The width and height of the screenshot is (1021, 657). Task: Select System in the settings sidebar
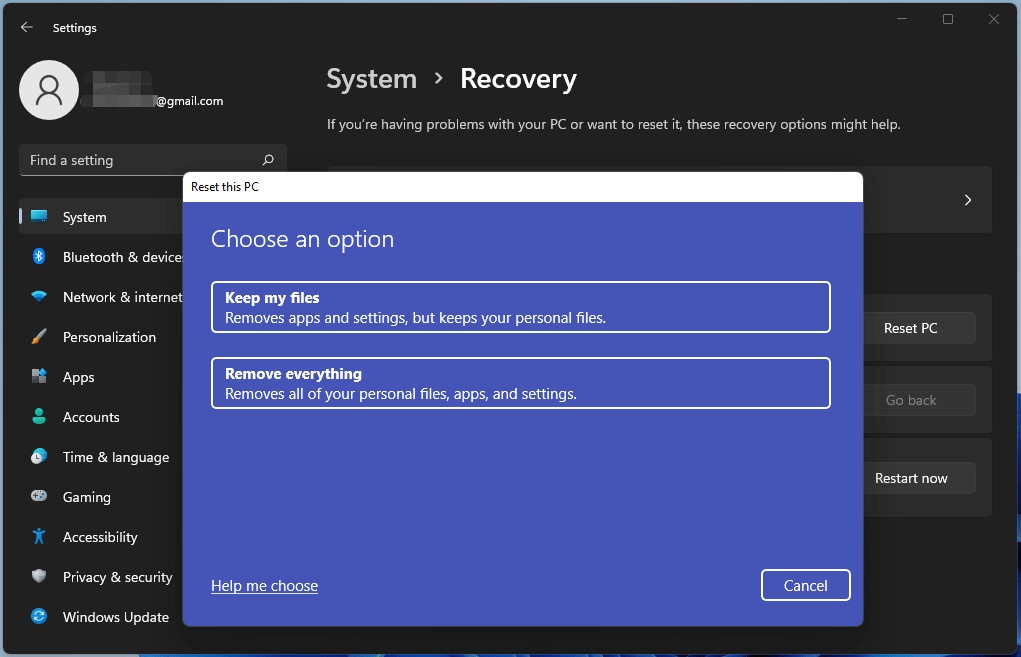coord(84,217)
